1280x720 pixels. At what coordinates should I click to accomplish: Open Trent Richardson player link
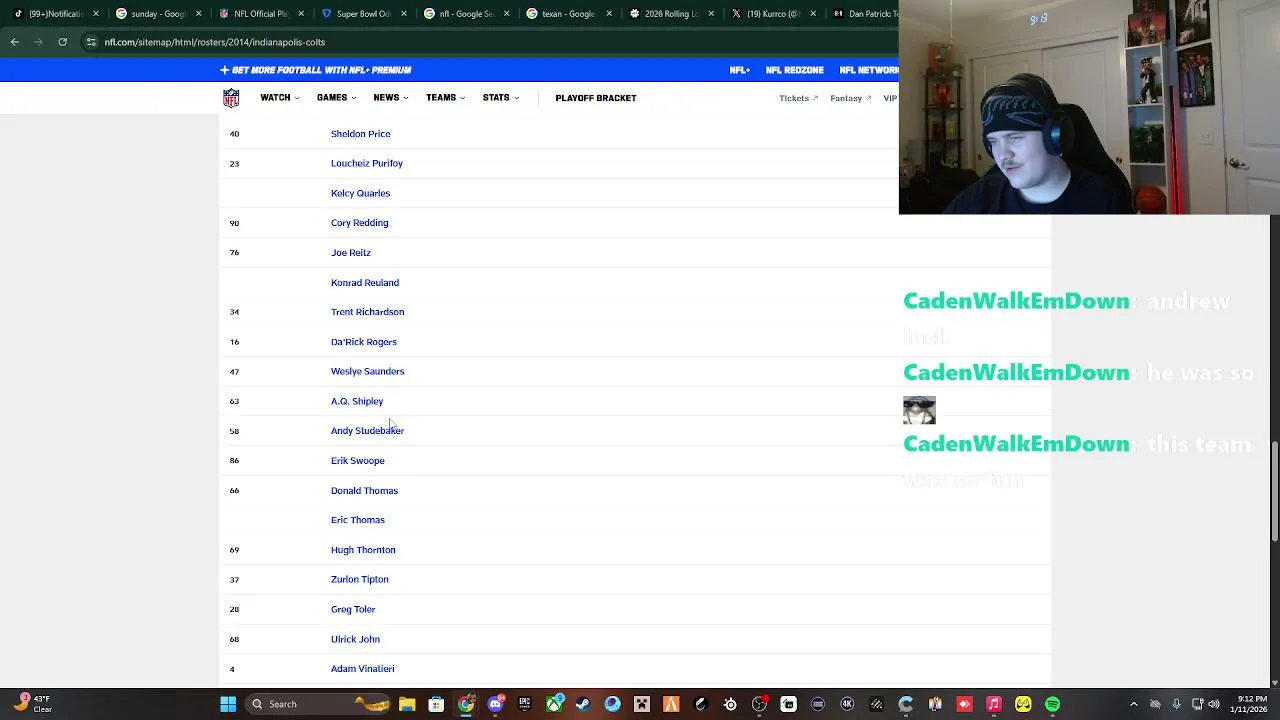coord(367,312)
